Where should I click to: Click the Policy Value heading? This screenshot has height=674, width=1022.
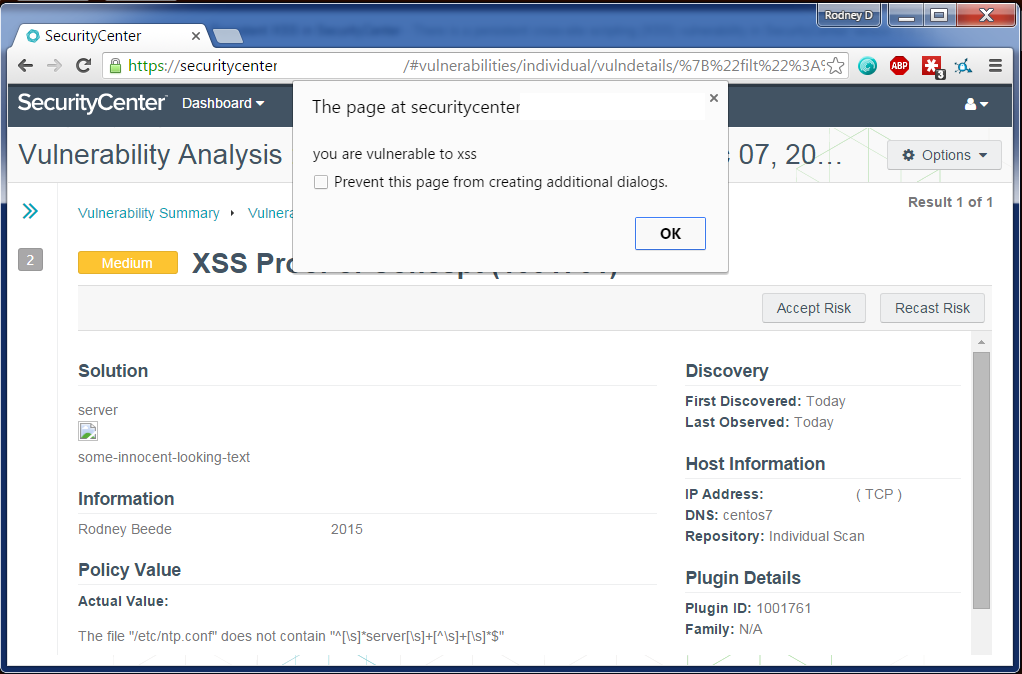click(129, 570)
